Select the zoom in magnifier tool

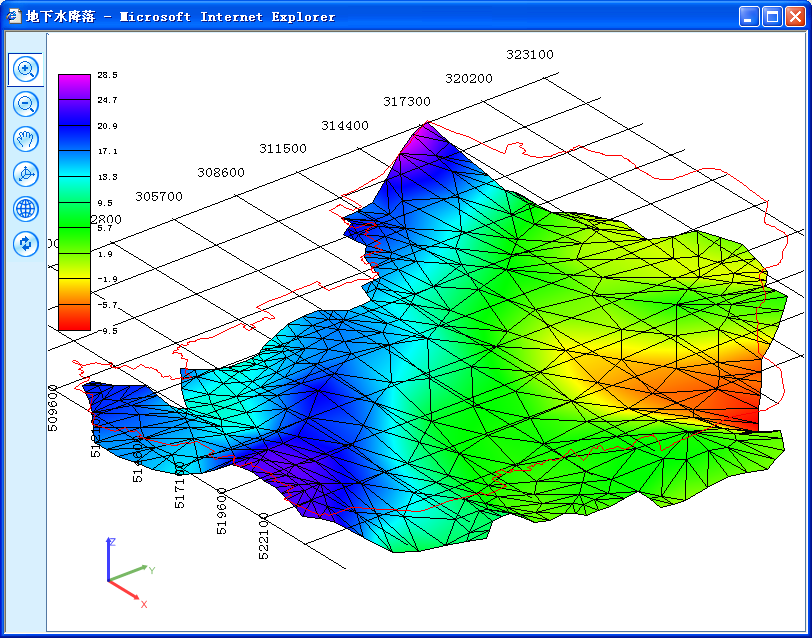point(26,69)
